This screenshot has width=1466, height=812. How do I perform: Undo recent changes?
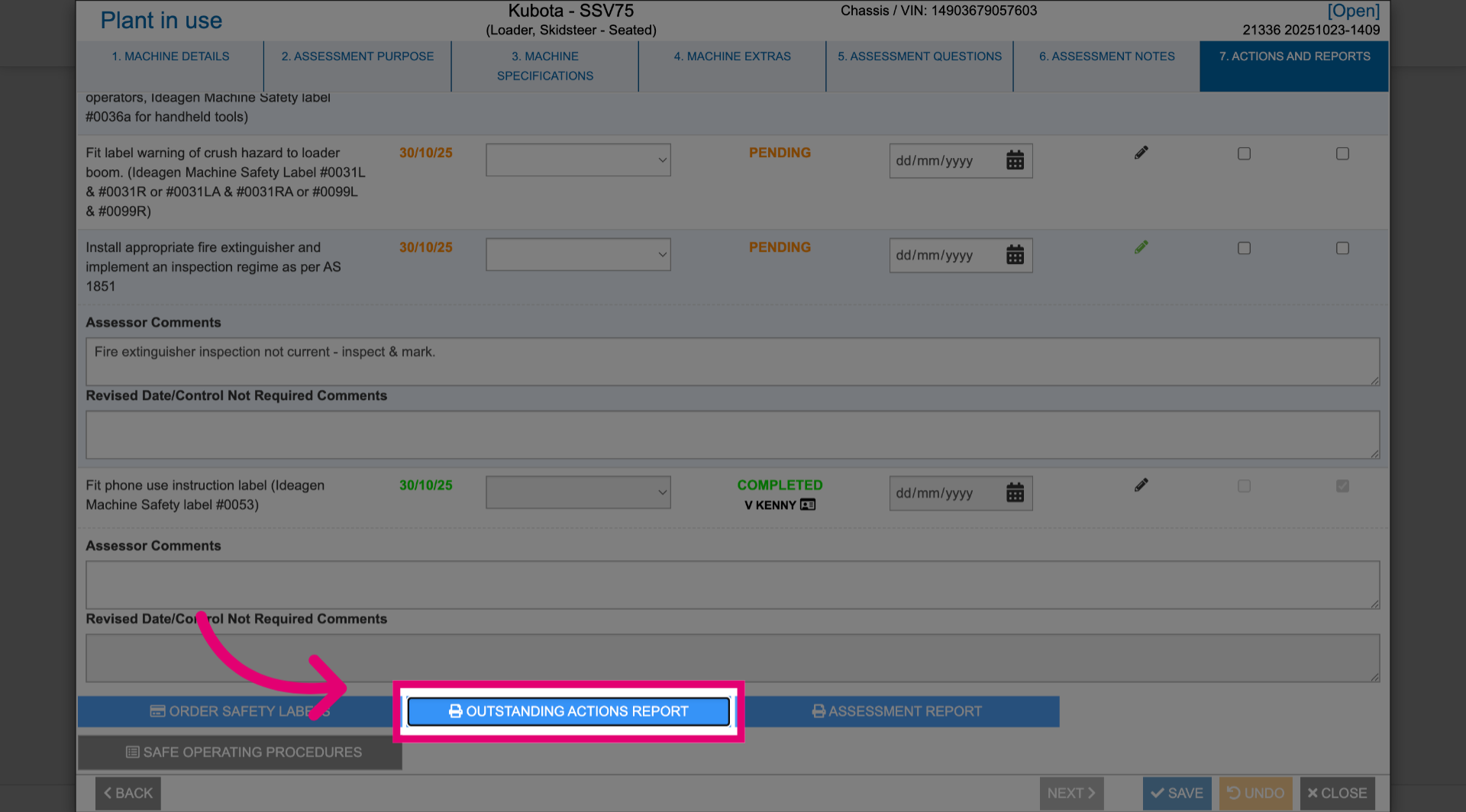click(x=1255, y=794)
